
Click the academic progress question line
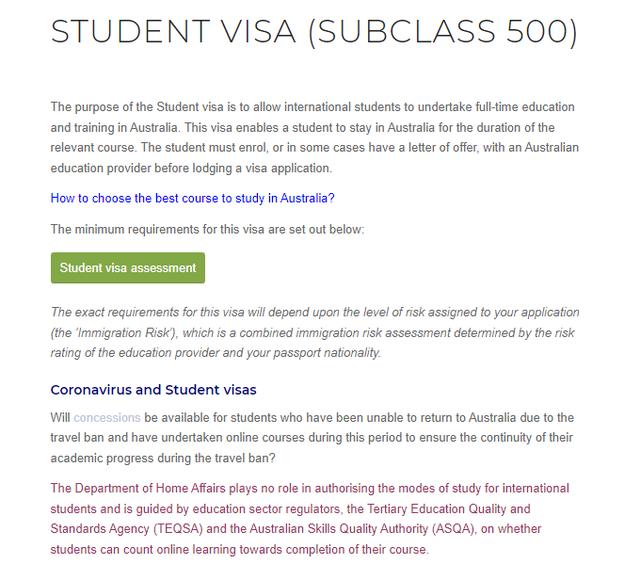tap(190, 457)
